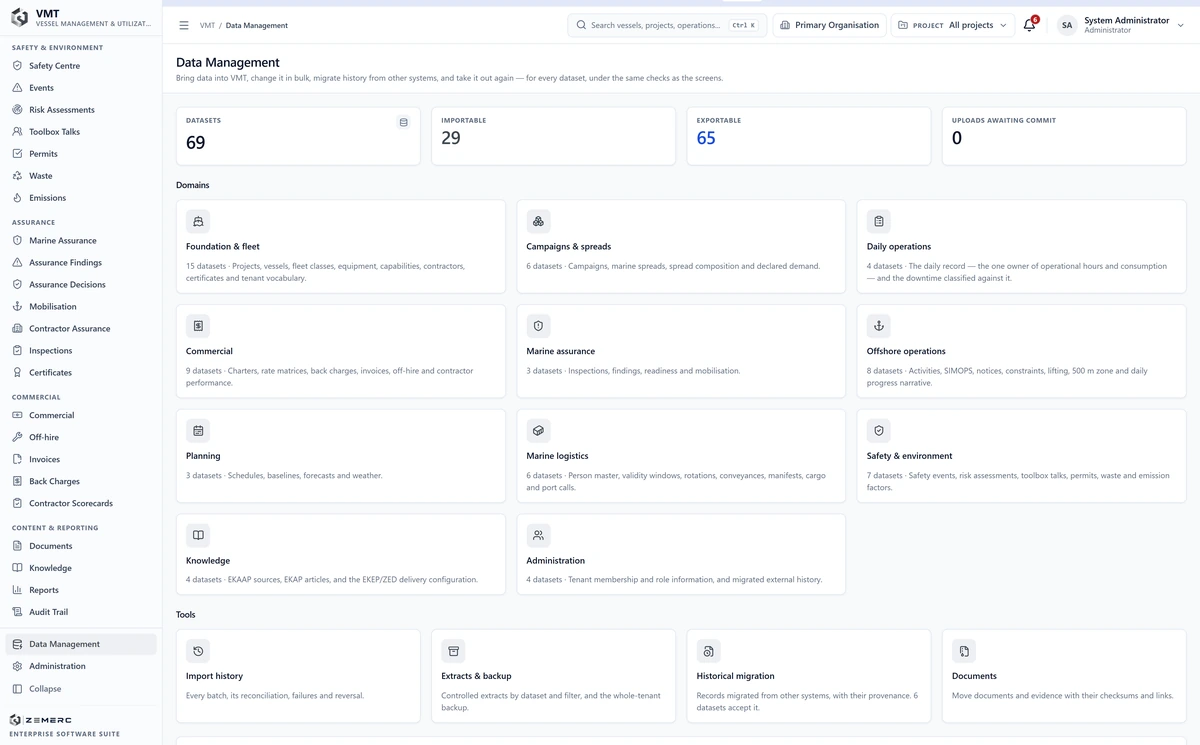Click the Campaigns & spreads icon
Screen dimensions: 1200x745
click(538, 222)
